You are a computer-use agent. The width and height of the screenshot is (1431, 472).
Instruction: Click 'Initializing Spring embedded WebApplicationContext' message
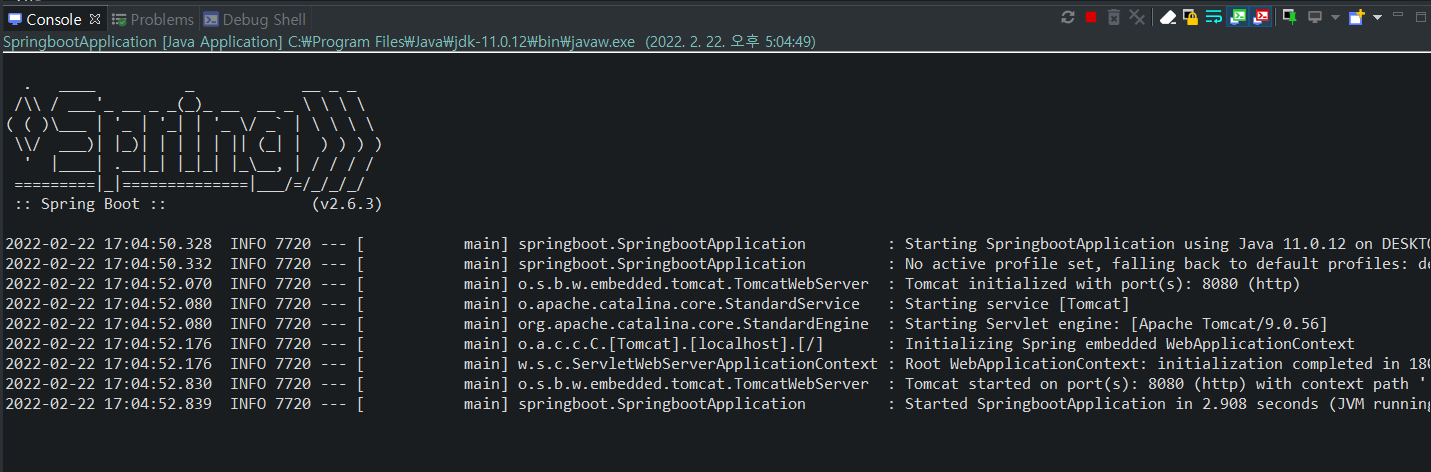(x=1130, y=344)
